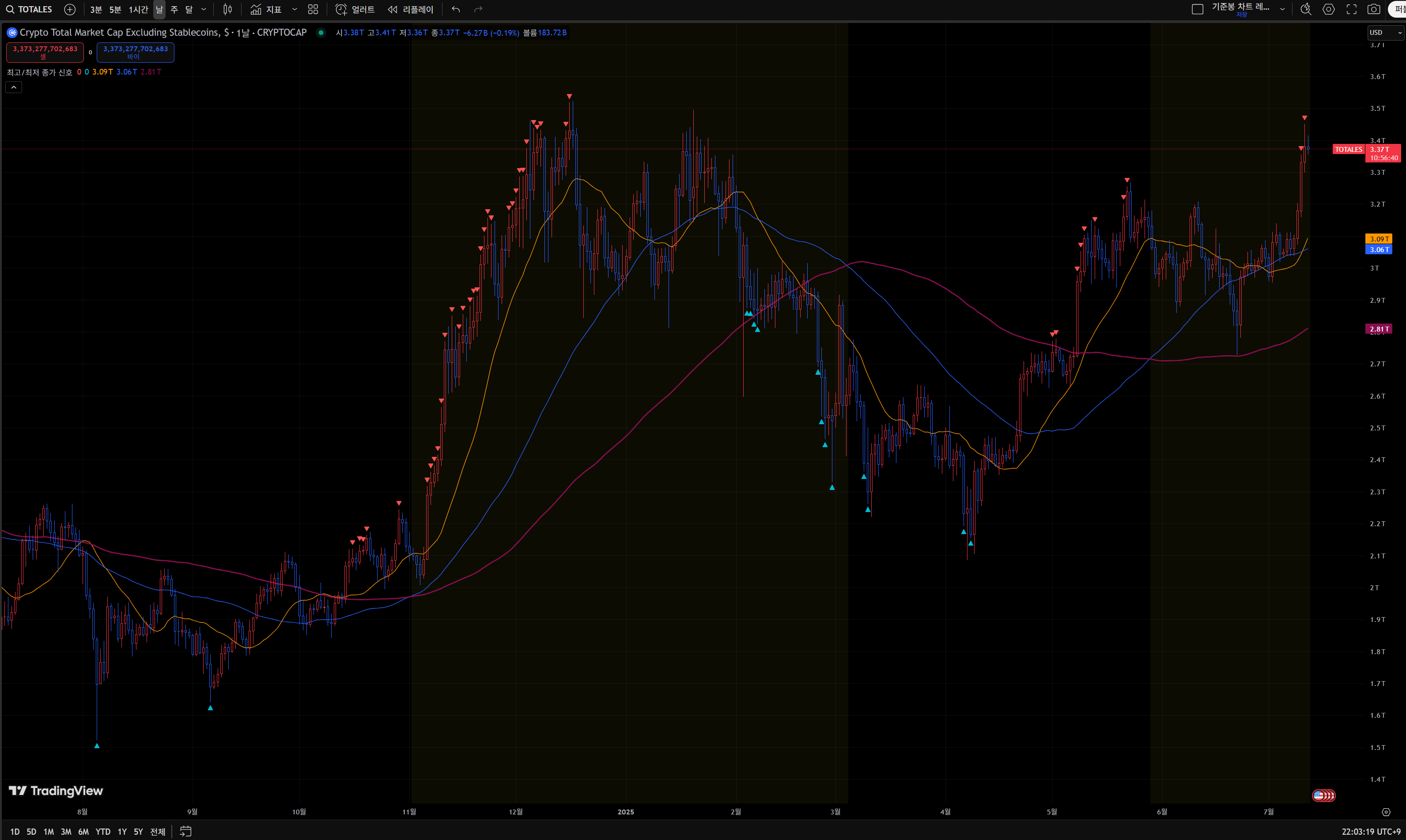Select the YTD date range

pyautogui.click(x=102, y=832)
